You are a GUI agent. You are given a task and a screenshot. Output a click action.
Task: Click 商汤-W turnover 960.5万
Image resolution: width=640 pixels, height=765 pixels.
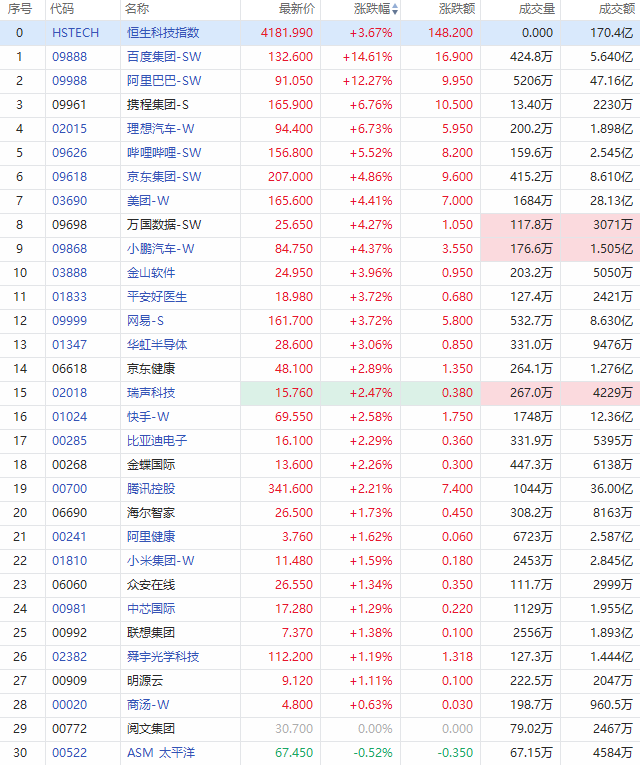tap(611, 705)
